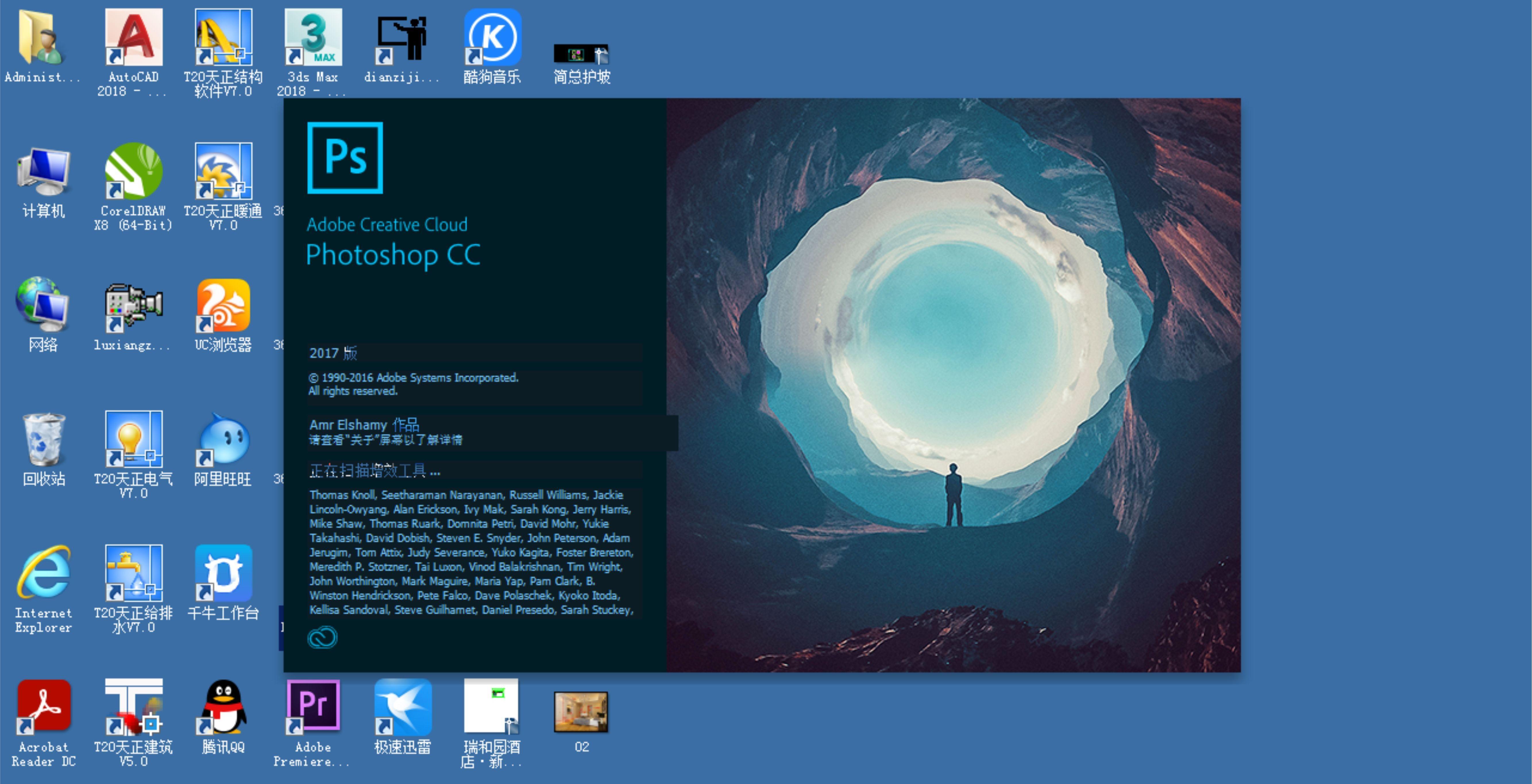This screenshot has height=784, width=1532.
Task: Launch 阿里旺旺 messenger
Action: point(223,440)
